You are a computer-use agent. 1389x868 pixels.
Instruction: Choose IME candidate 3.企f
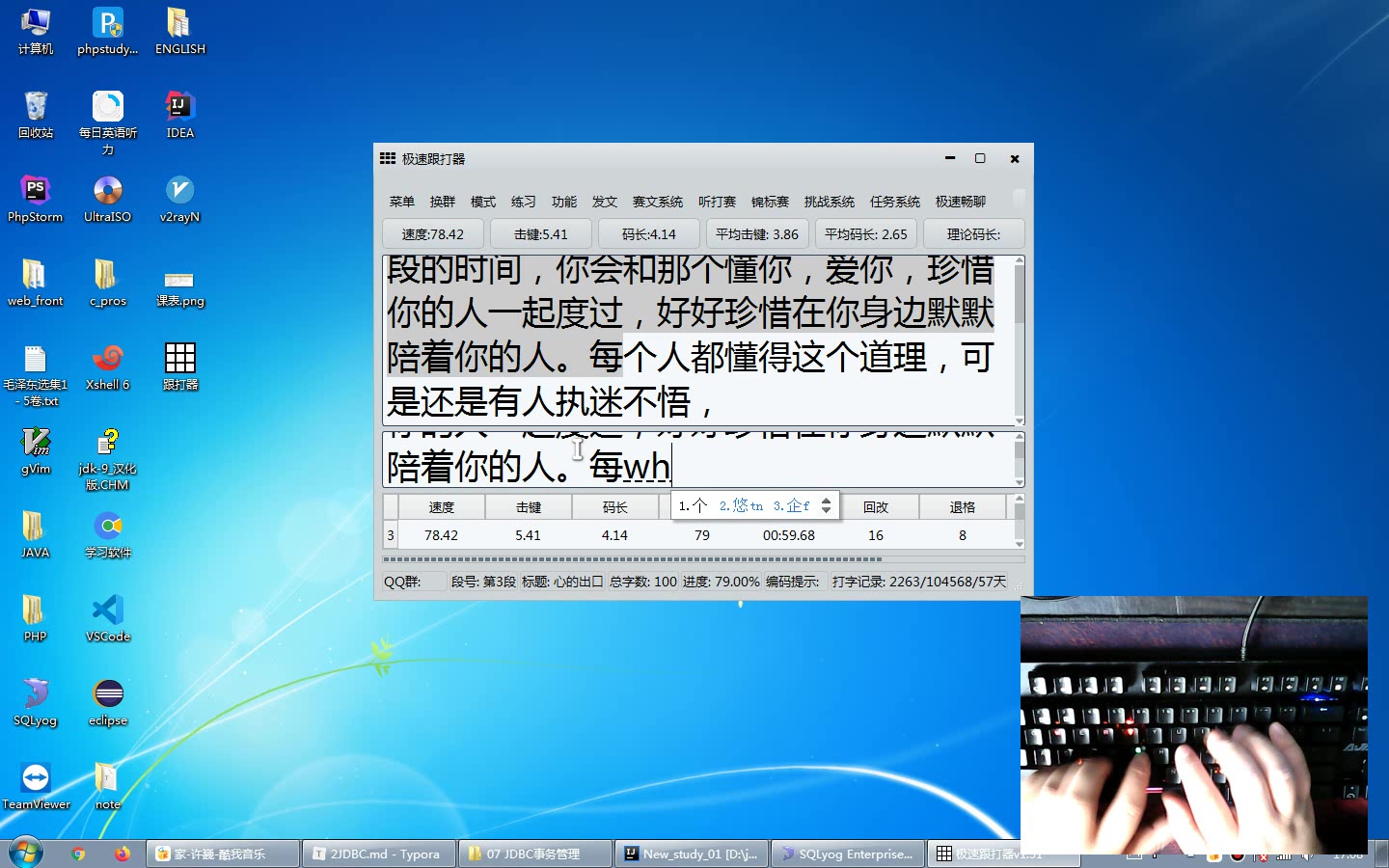point(792,505)
